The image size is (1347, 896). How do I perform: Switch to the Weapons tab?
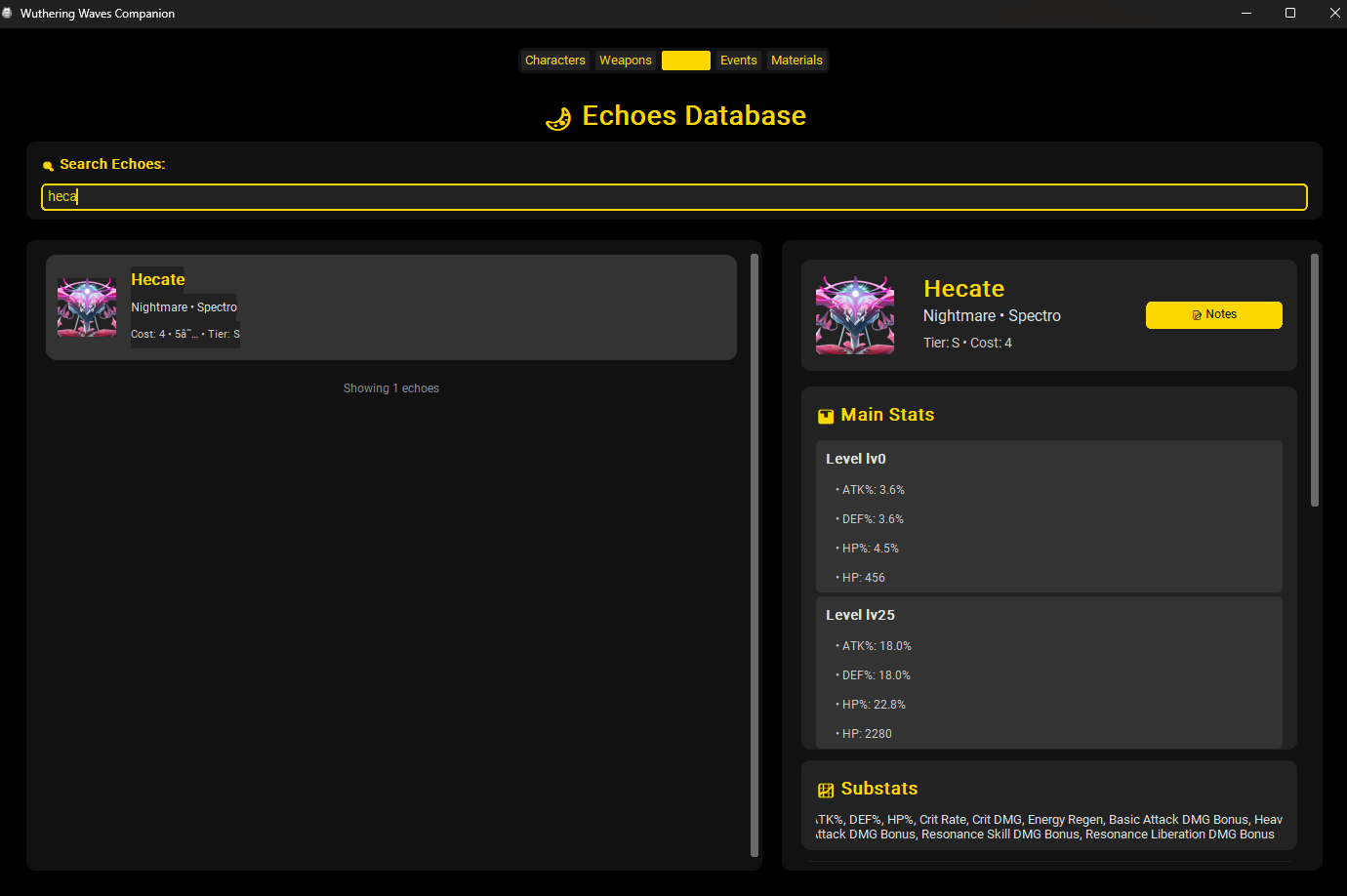coord(626,61)
